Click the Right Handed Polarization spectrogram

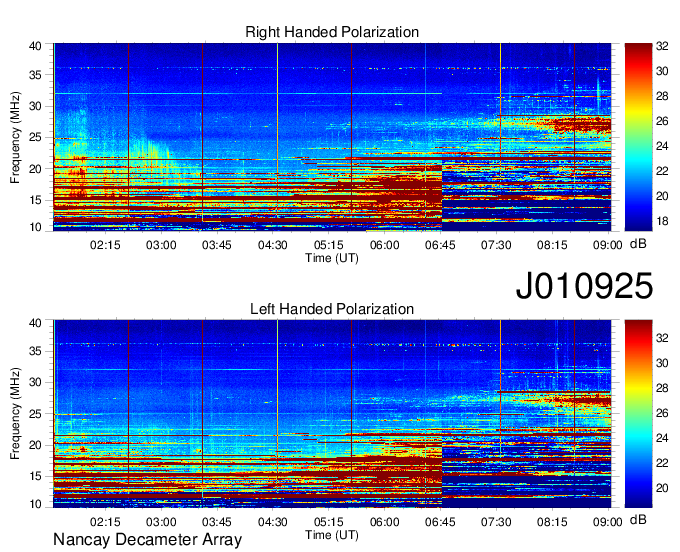[332, 137]
